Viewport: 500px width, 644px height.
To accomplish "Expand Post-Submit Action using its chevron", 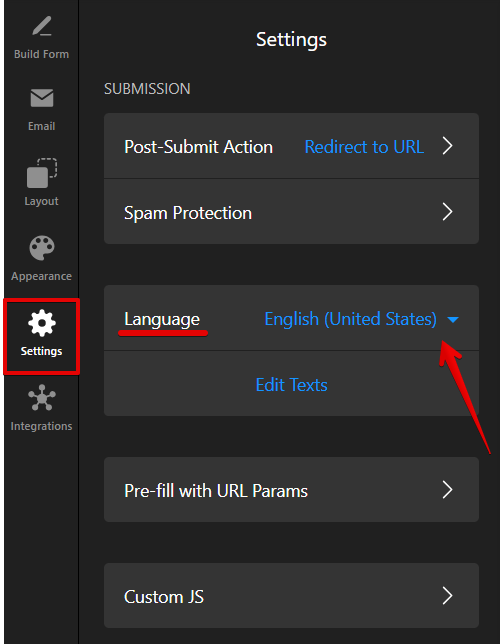I will (447, 146).
